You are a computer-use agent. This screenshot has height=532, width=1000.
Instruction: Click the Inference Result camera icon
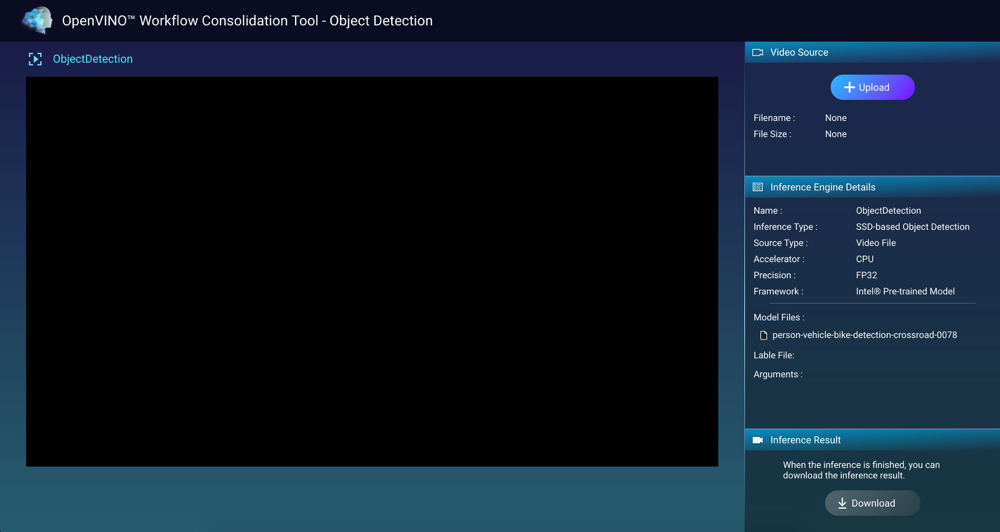click(758, 440)
